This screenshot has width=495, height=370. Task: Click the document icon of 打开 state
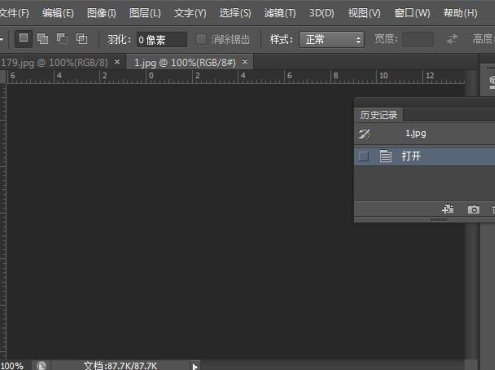coord(385,156)
